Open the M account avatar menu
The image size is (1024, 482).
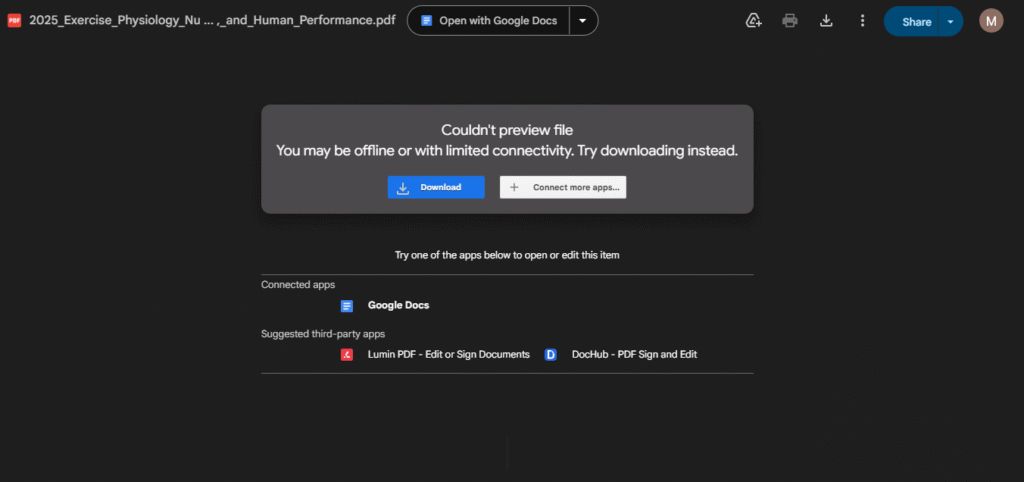pyautogui.click(x=991, y=20)
